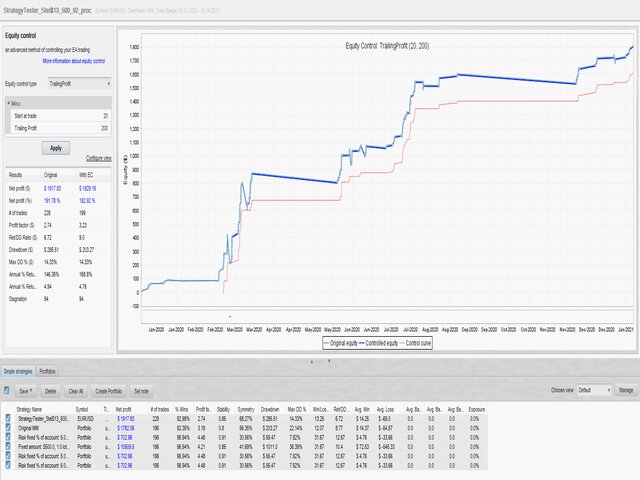Viewport: 640px width, 480px height.
Task: Click Control curve legend entry
Action: tap(415, 343)
